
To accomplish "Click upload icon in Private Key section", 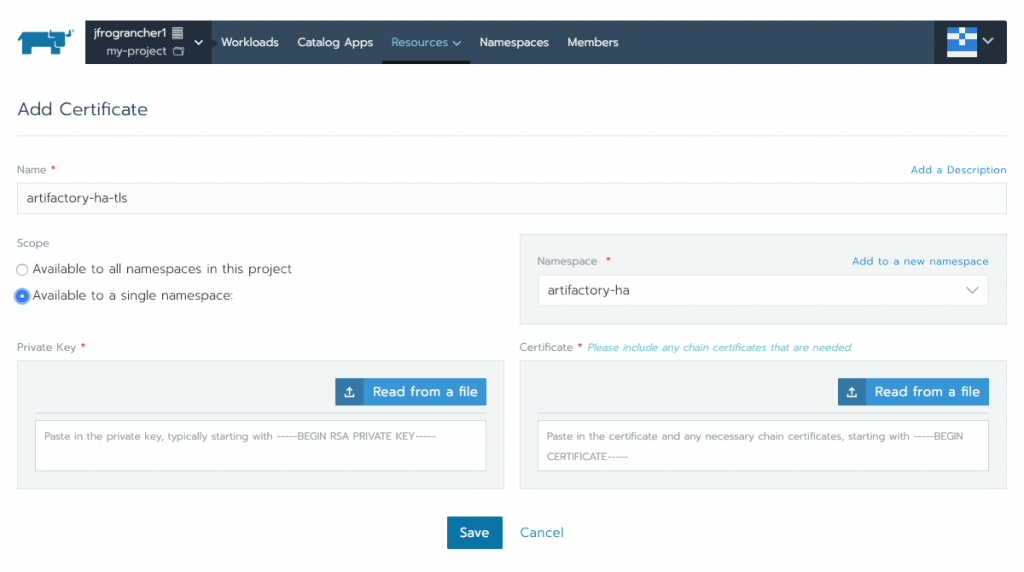I will pyautogui.click(x=349, y=392).
